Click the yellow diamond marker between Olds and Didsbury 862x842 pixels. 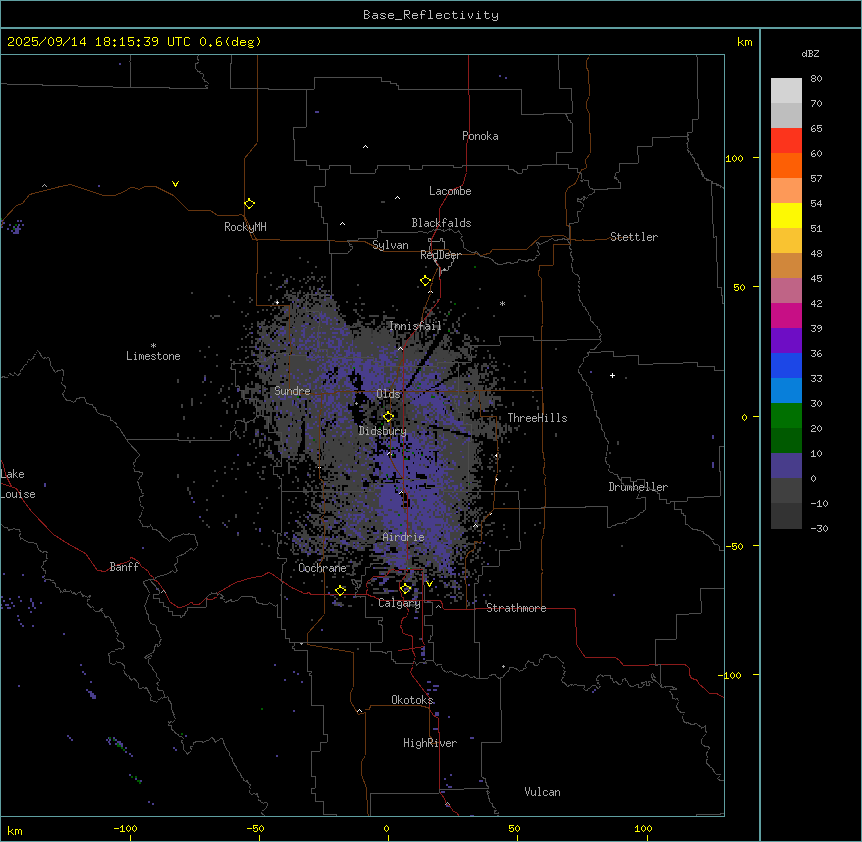coord(388,417)
